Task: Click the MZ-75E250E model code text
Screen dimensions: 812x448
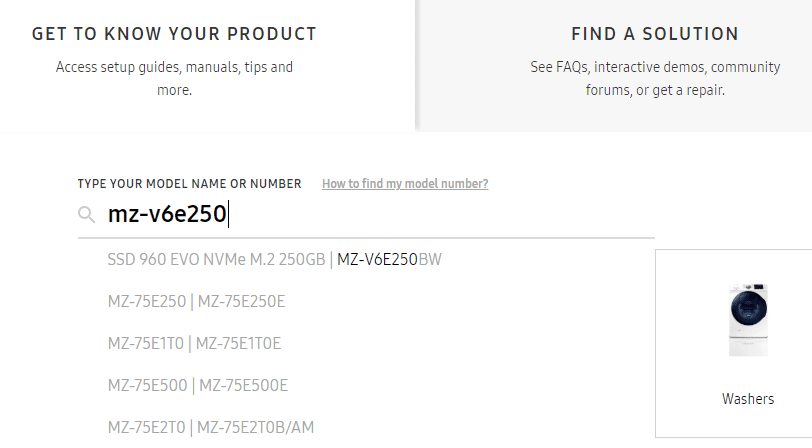Action: [x=241, y=302]
